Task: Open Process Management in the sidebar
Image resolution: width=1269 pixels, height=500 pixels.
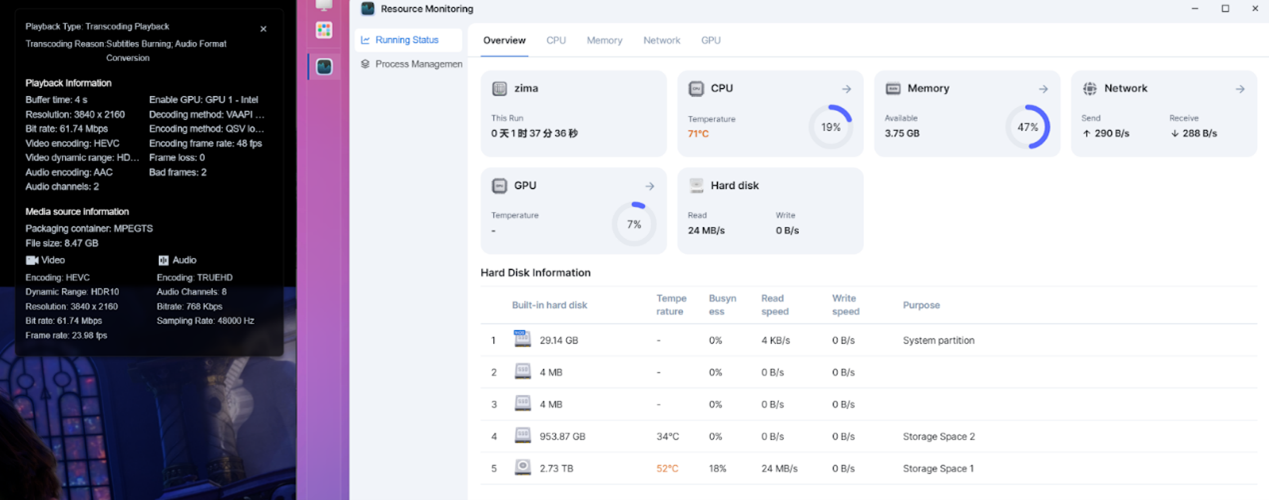Action: pos(418,64)
